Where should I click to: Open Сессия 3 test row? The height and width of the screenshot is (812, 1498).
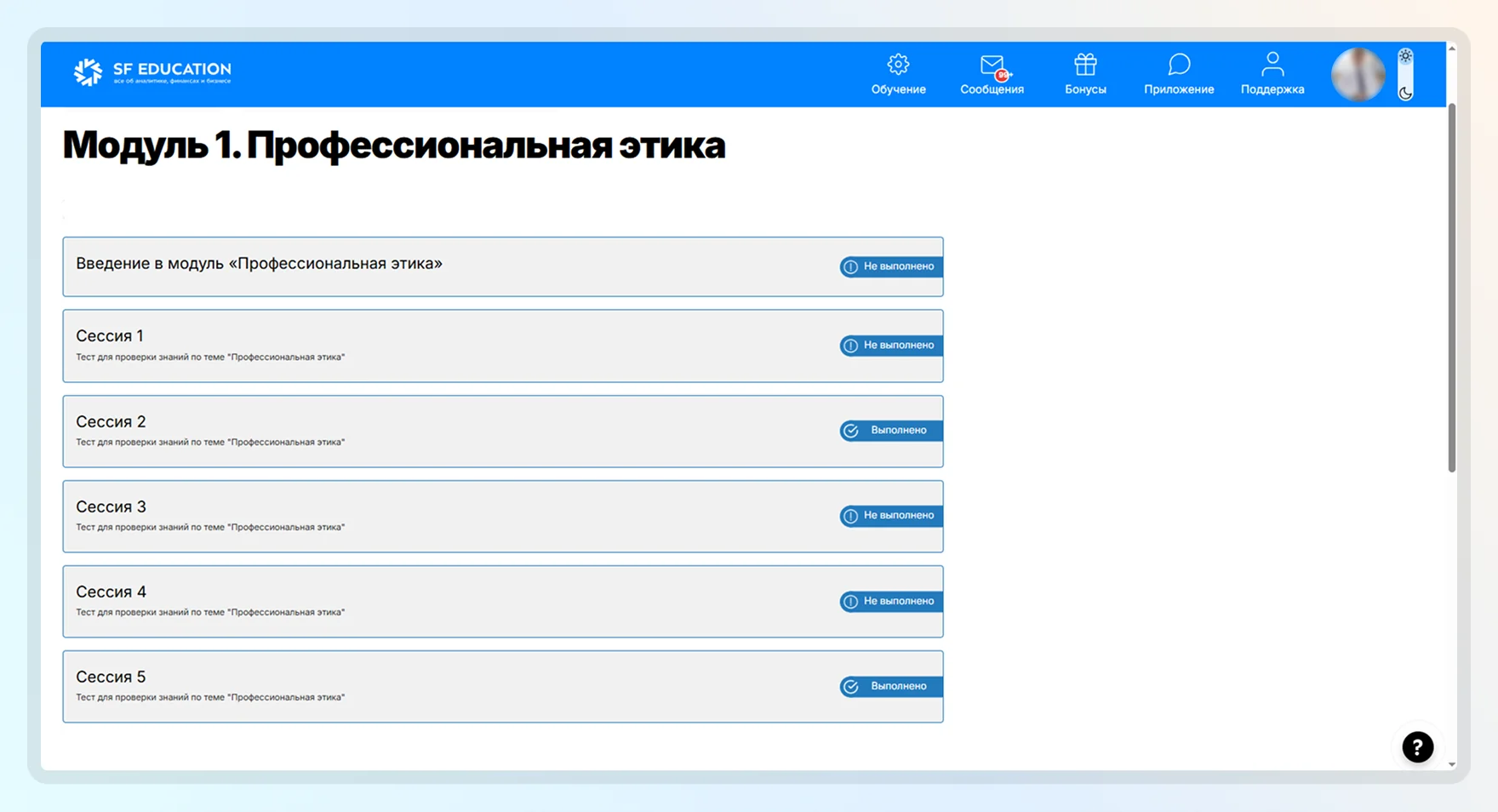point(503,516)
